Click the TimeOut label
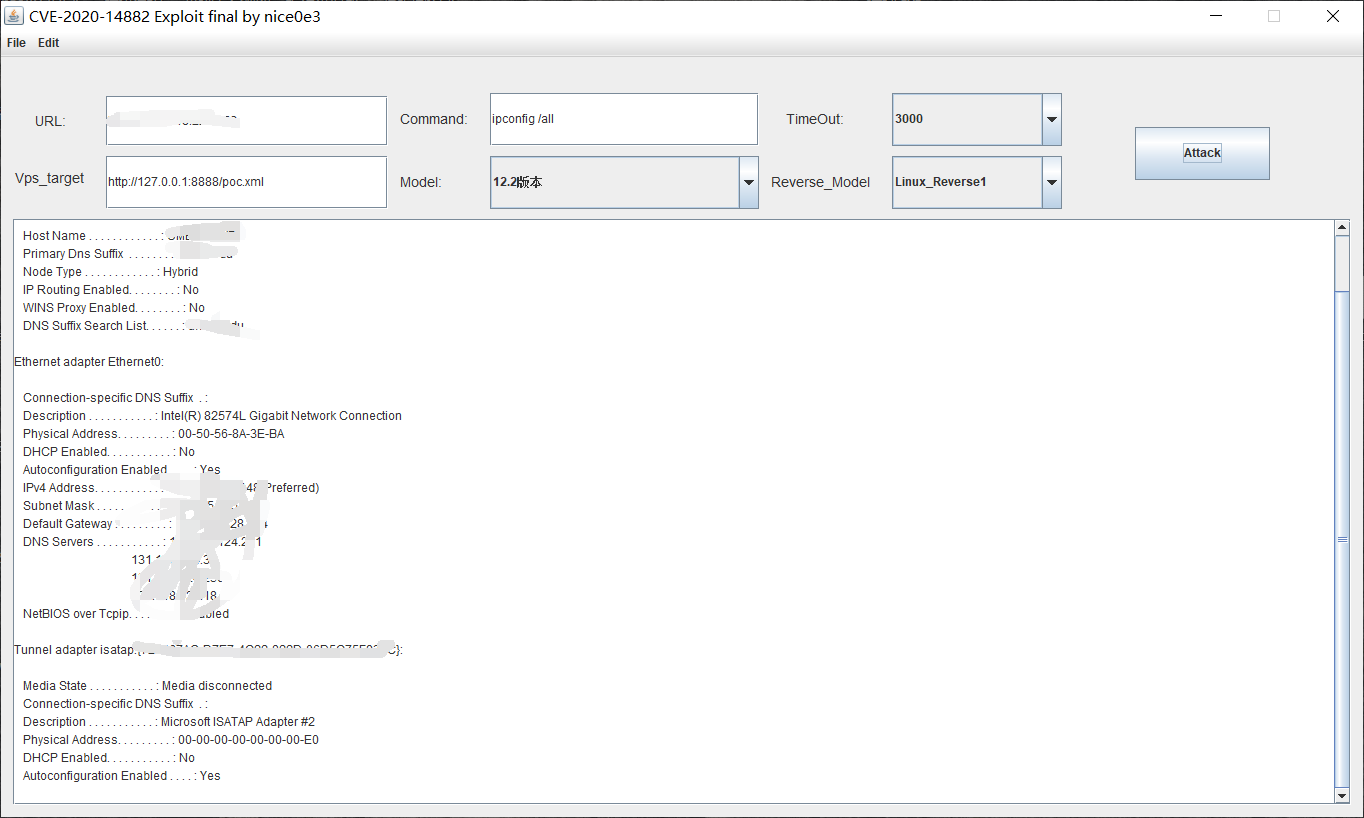Screen dimensions: 1364x818 point(815,119)
